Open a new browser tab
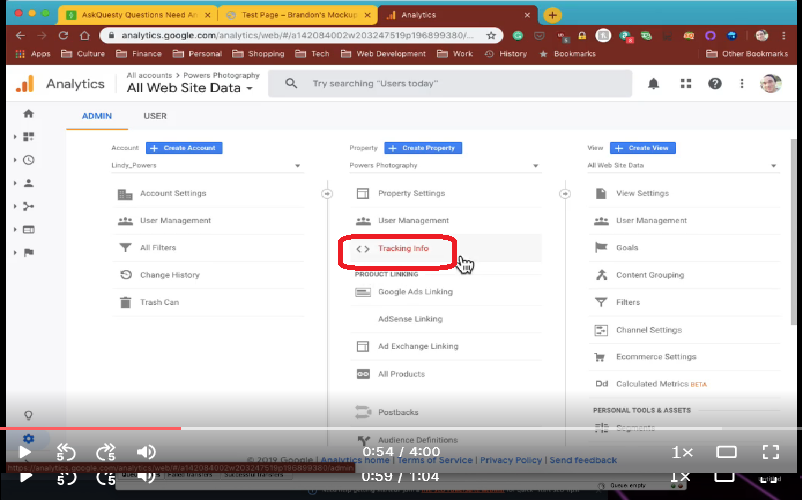 pos(552,15)
